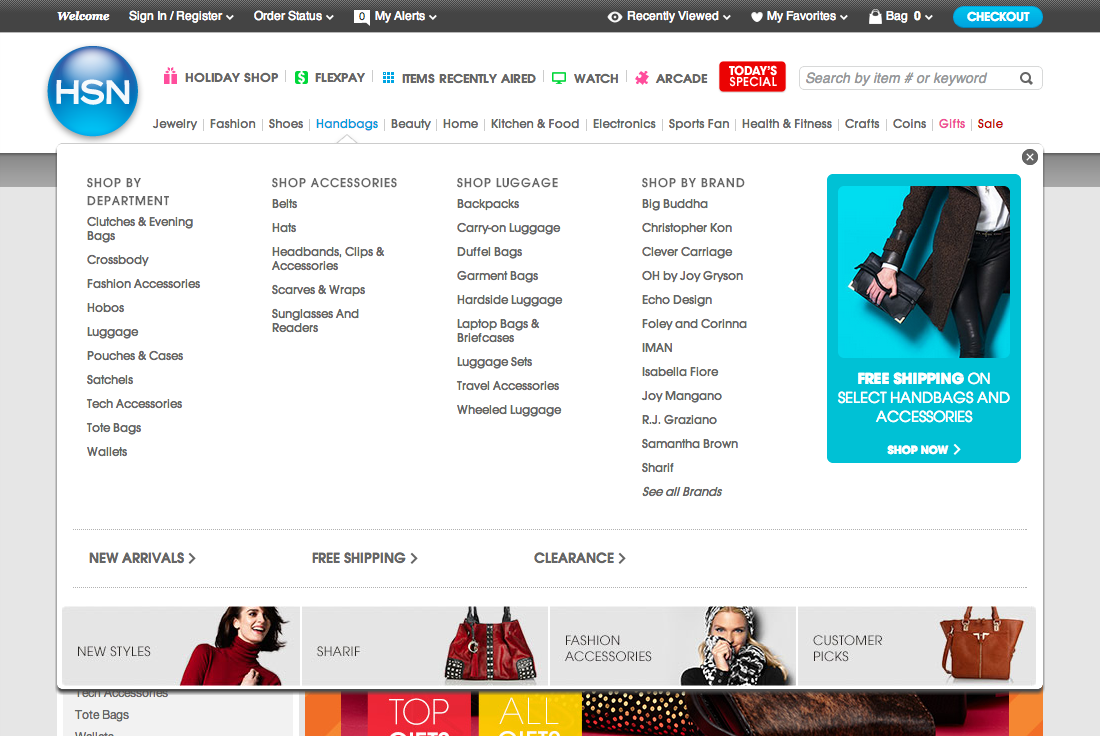Viewport: 1100px width, 736px height.
Task: Click the Sharif handbag thumbnail banner
Action: coord(423,645)
